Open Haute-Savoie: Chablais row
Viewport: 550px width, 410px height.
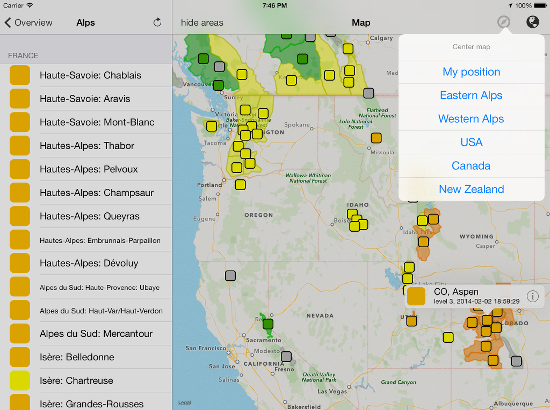click(86, 75)
